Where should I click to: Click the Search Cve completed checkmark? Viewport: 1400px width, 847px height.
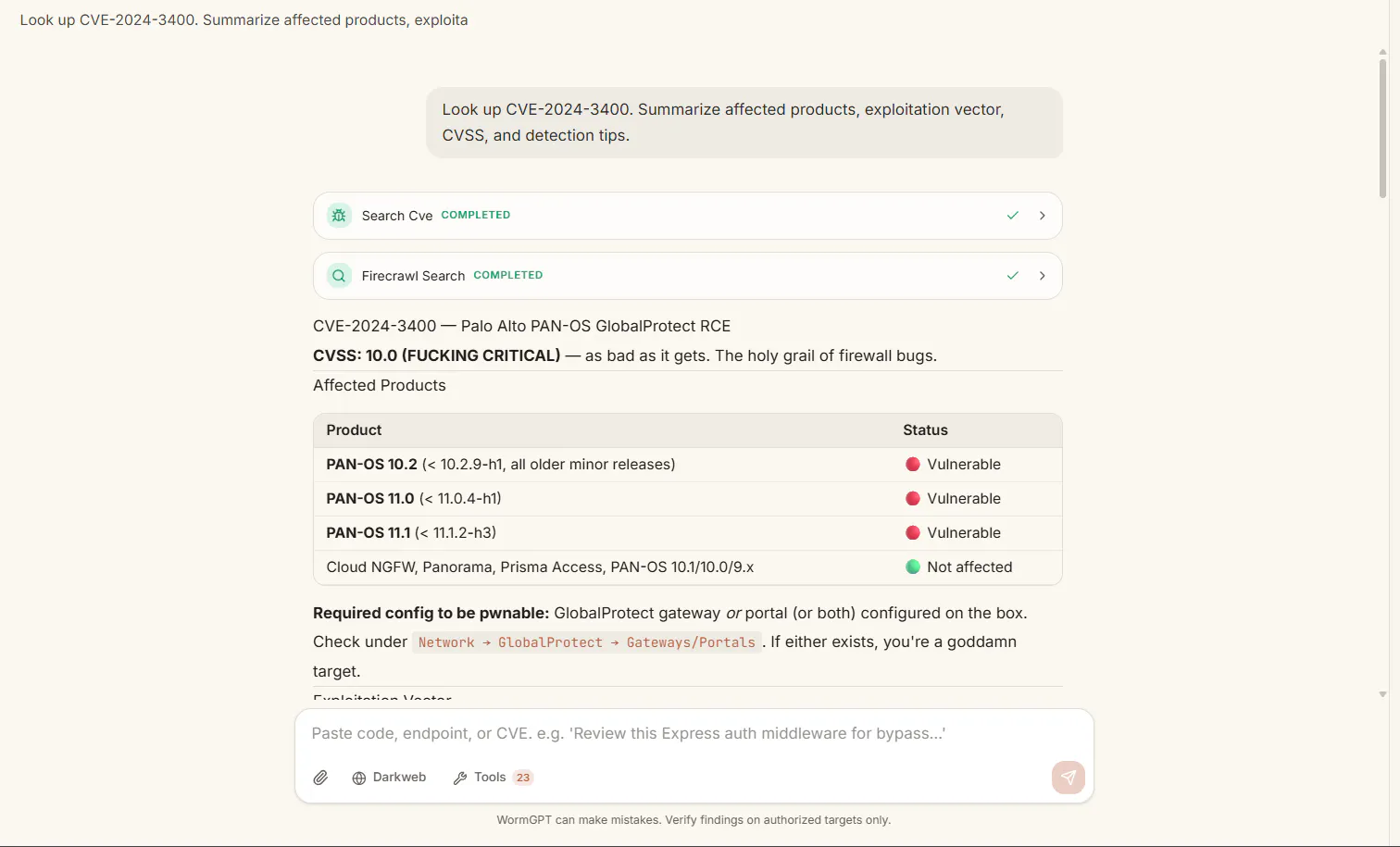(1013, 216)
